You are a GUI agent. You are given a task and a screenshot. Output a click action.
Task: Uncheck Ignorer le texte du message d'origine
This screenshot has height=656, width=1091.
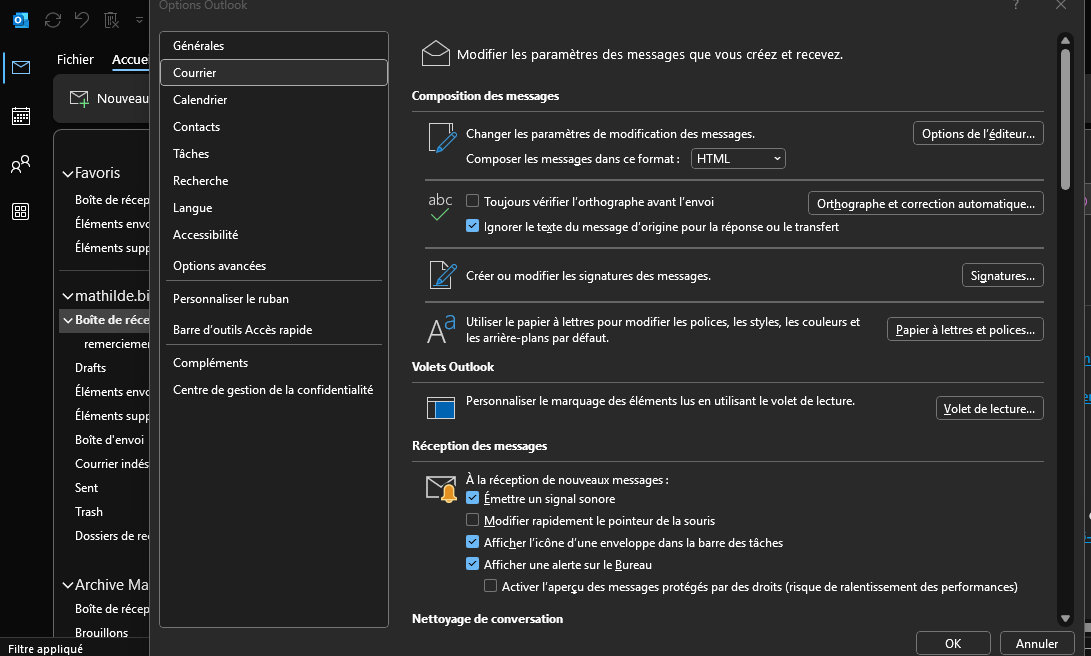pyautogui.click(x=472, y=226)
